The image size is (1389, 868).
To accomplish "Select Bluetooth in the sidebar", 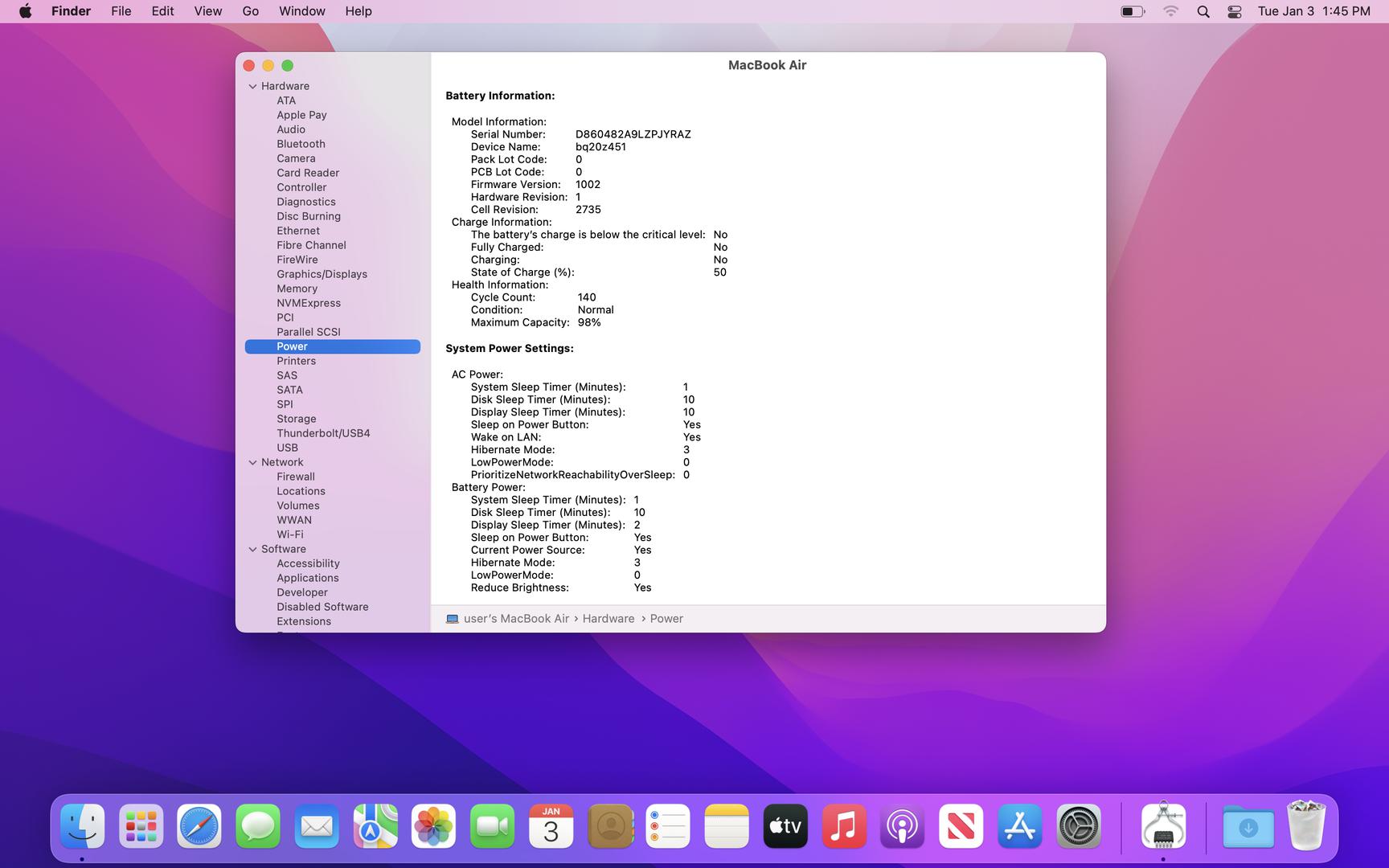I will (301, 144).
